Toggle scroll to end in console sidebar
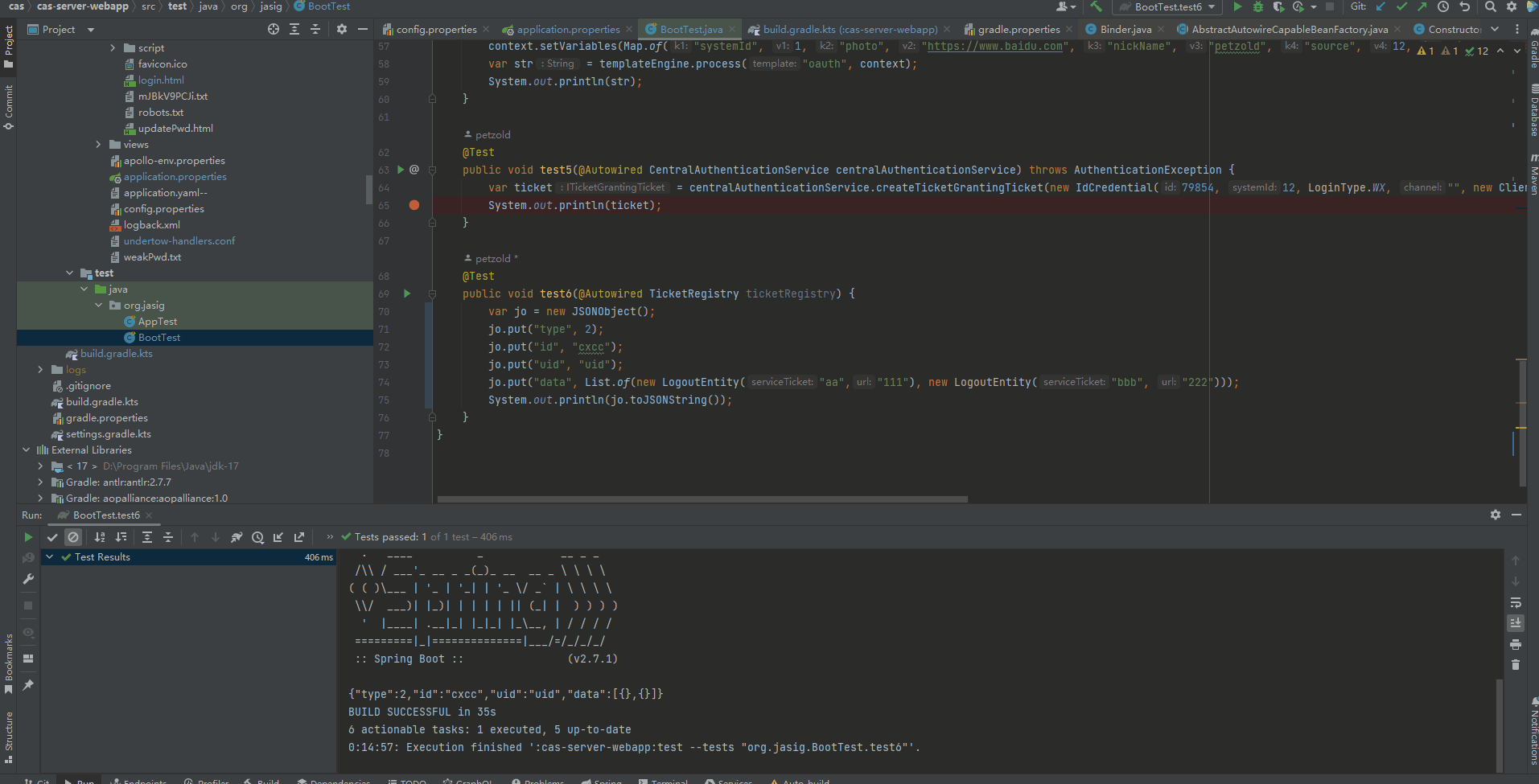This screenshot has width=1539, height=784. pos(1516,623)
